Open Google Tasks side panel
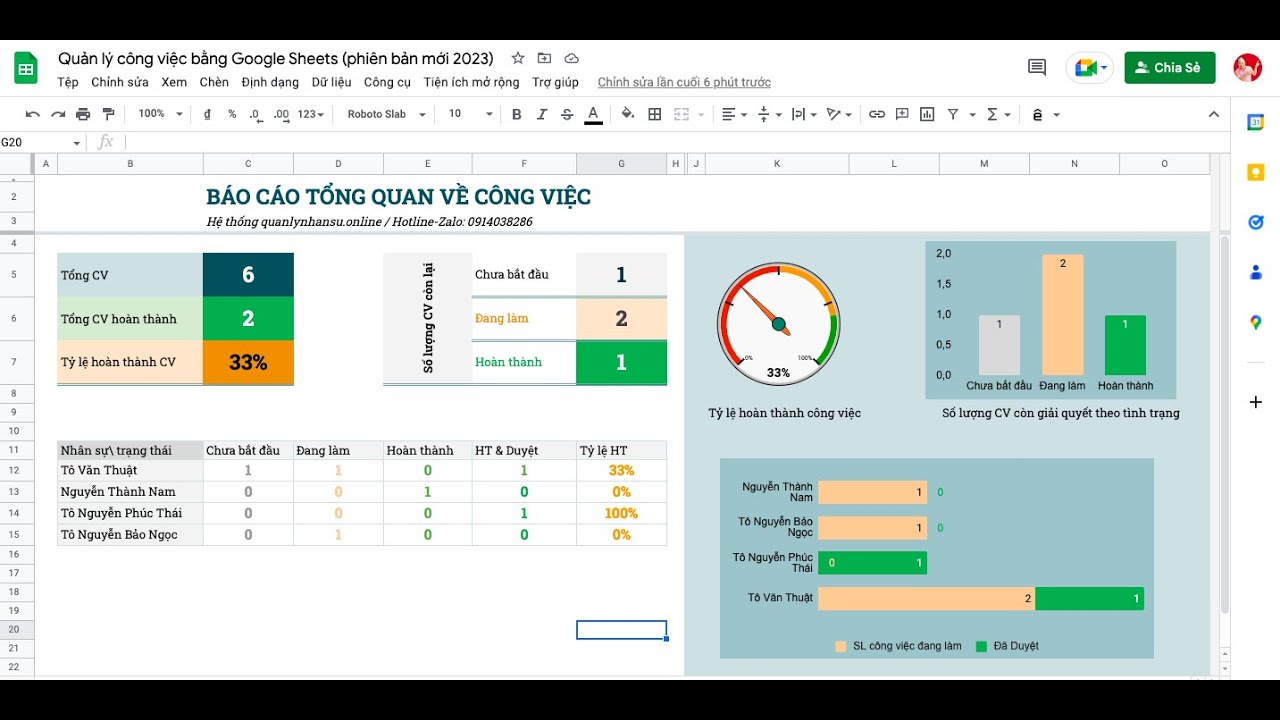Screen dimensions: 1280x720 pos(1256,222)
